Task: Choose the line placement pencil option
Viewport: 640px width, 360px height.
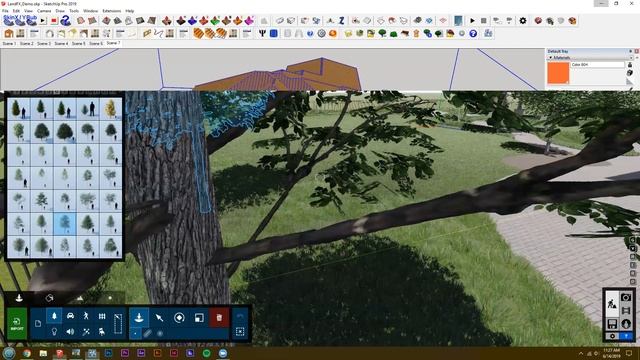Action: (x=147, y=333)
